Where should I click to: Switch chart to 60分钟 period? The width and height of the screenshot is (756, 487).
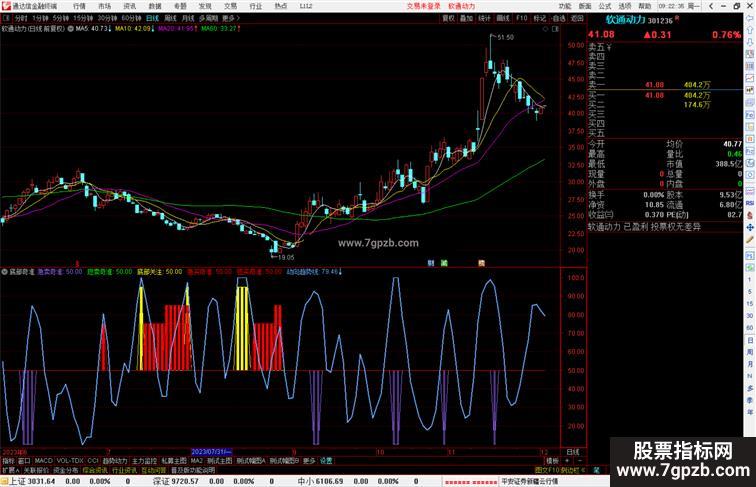coord(131,18)
